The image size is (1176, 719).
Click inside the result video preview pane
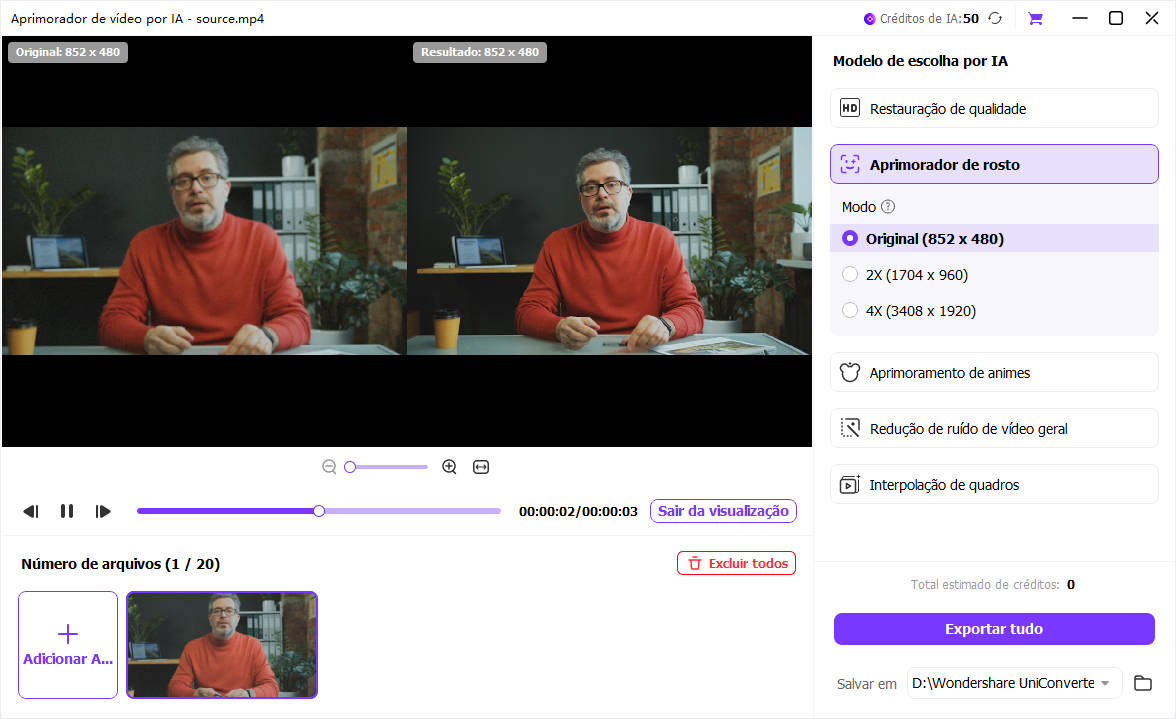[609, 241]
